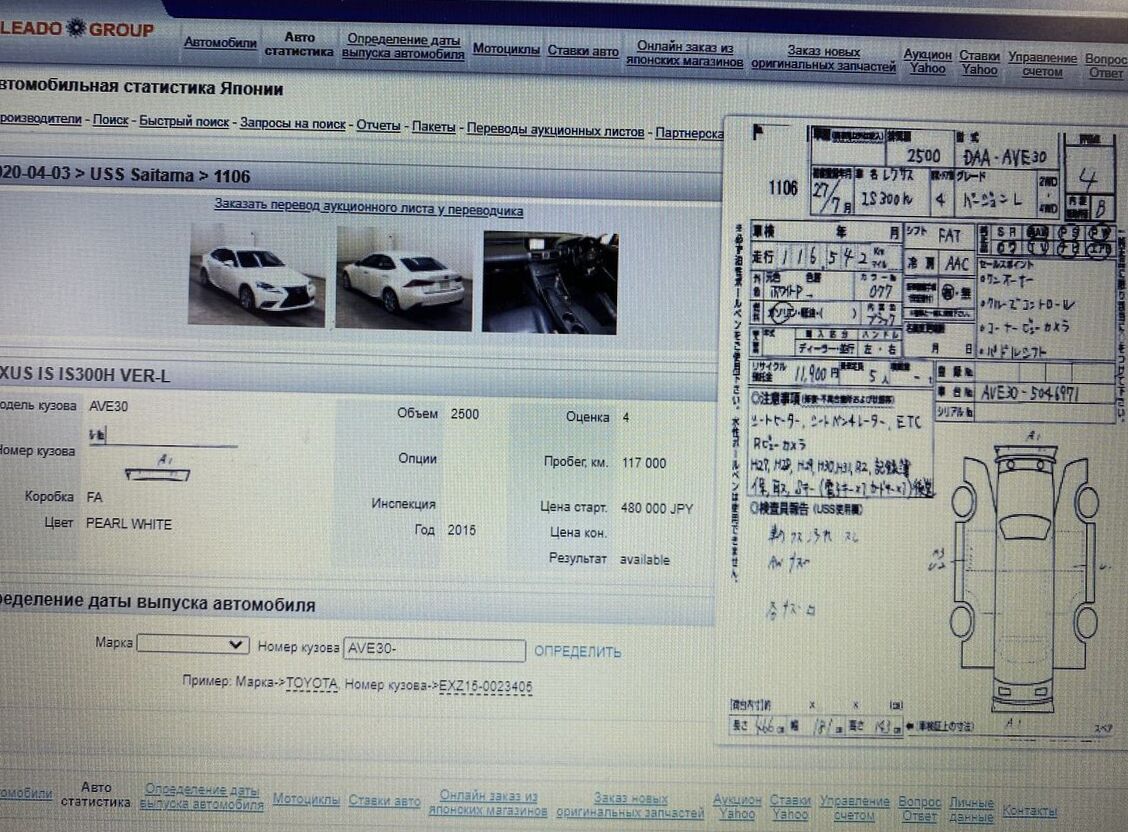This screenshot has height=832, width=1128.
Task: Focus the Номер кузова input field
Action: click(x=435, y=649)
